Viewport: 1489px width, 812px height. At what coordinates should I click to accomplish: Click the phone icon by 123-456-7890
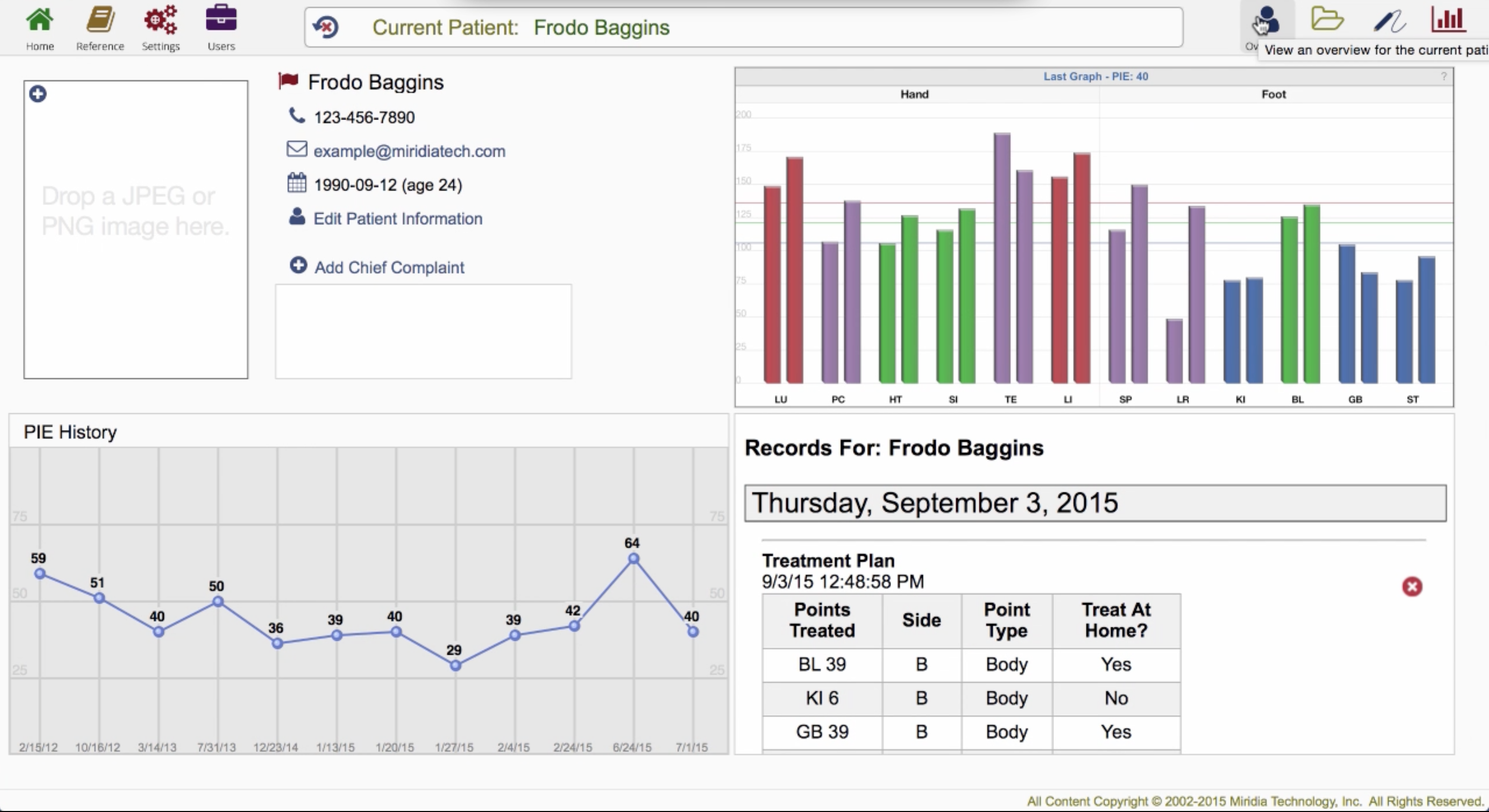click(x=296, y=115)
